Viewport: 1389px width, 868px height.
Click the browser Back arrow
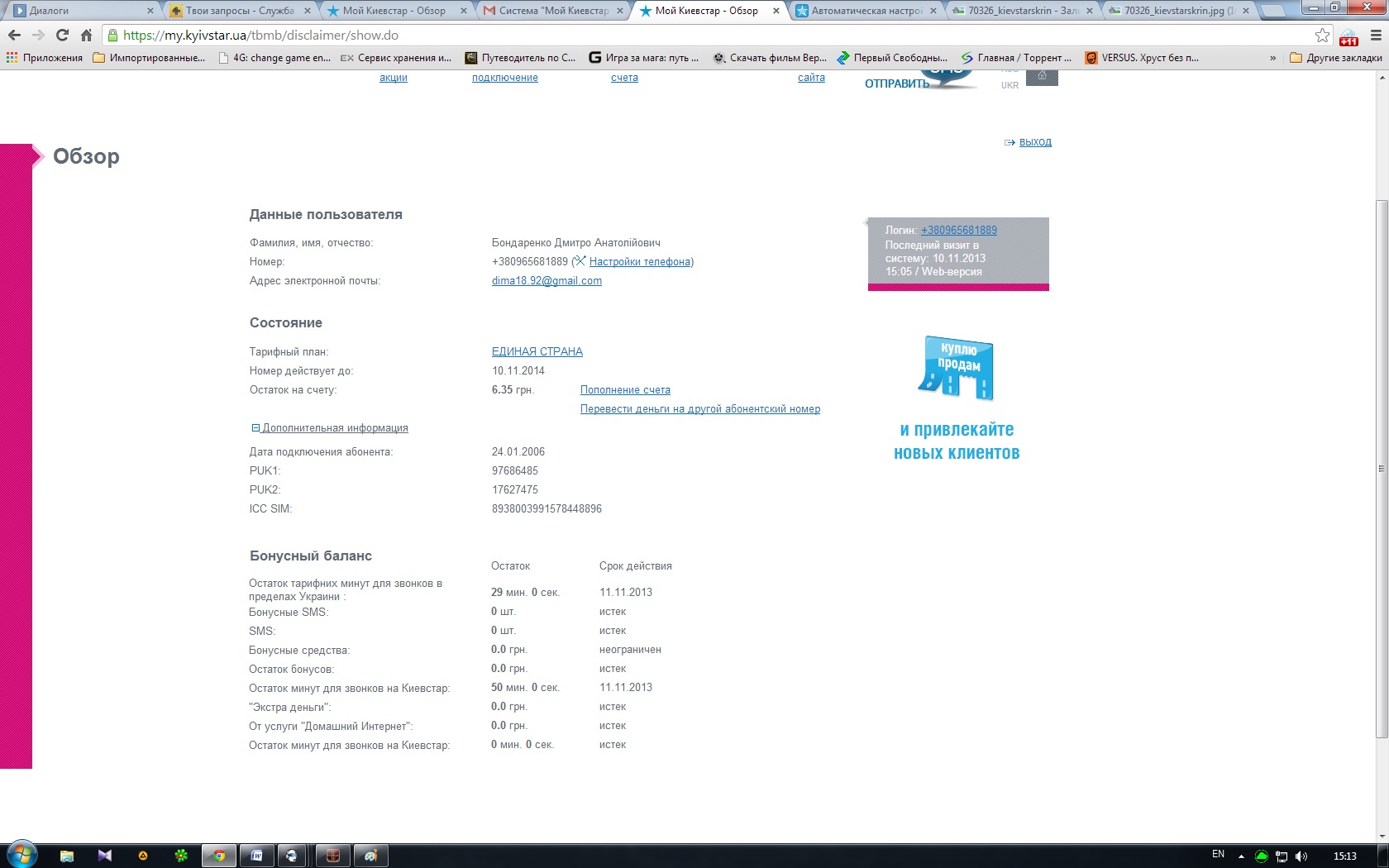14,36
